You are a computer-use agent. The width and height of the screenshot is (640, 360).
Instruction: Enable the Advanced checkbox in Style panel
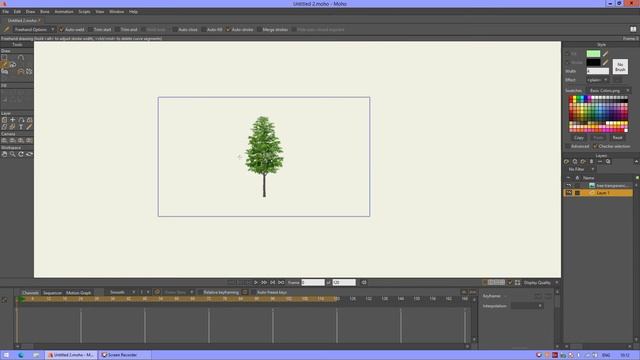pyautogui.click(x=568, y=146)
